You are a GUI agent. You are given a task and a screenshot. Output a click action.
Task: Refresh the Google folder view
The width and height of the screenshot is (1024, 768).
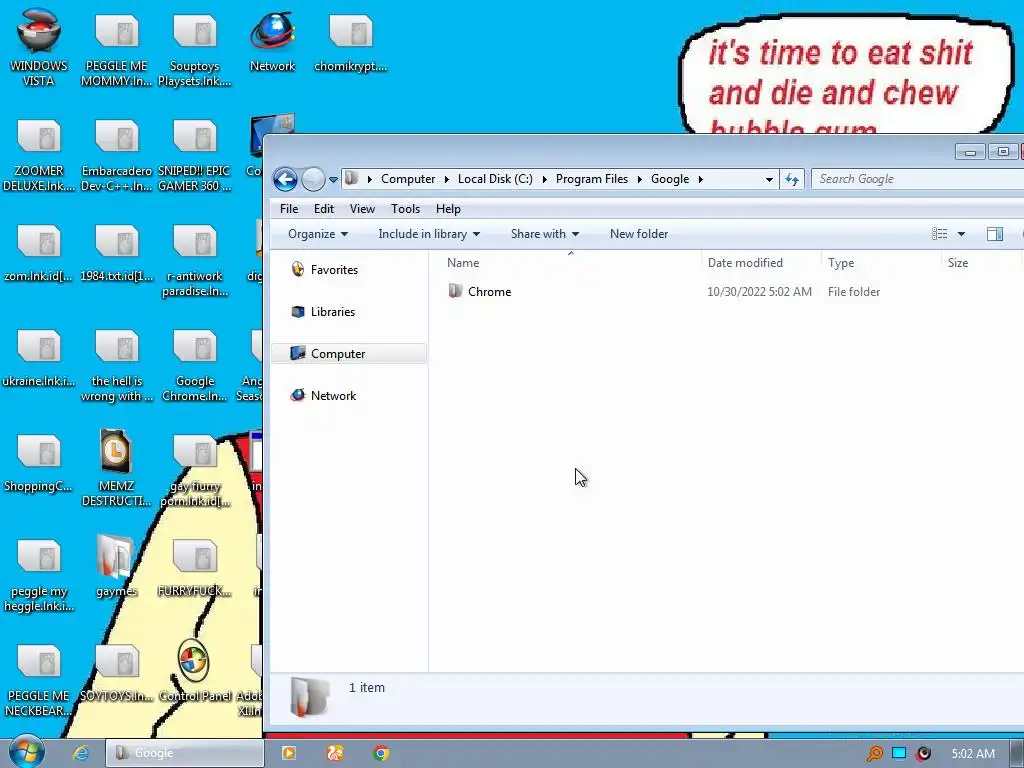[792, 179]
